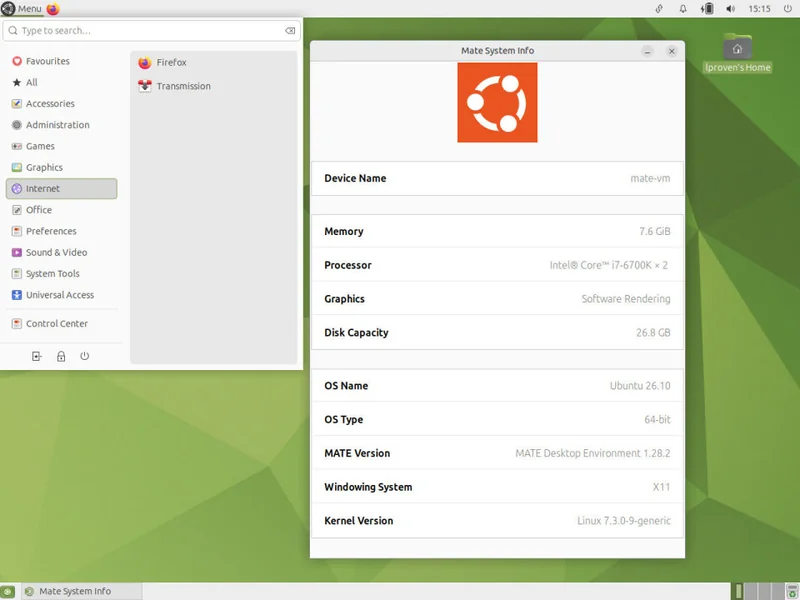Viewport: 800px width, 600px height.
Task: Open lproven's Home folder on the desktop
Action: [737, 54]
